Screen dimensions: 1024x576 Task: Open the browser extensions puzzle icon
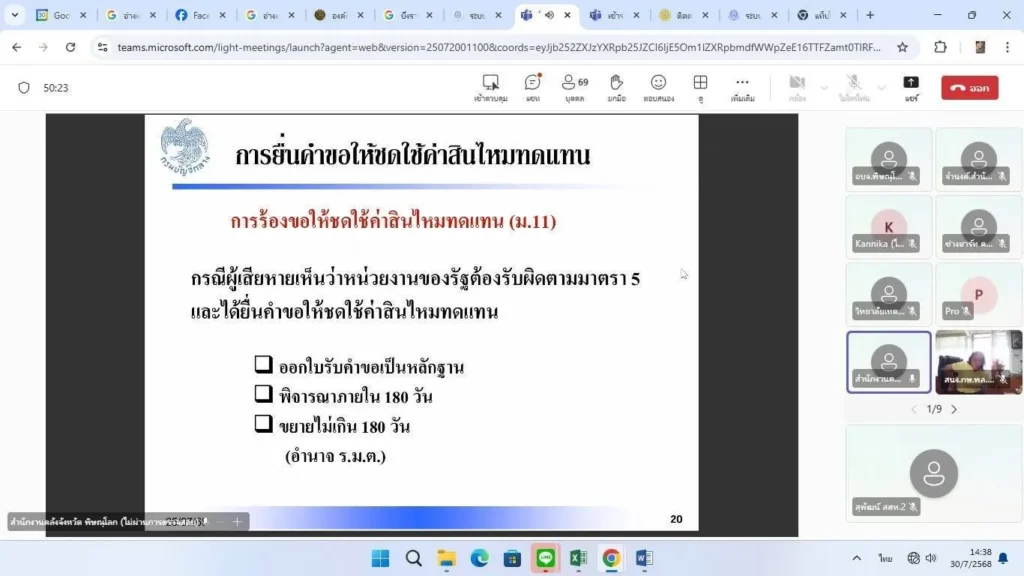pyautogui.click(x=940, y=47)
